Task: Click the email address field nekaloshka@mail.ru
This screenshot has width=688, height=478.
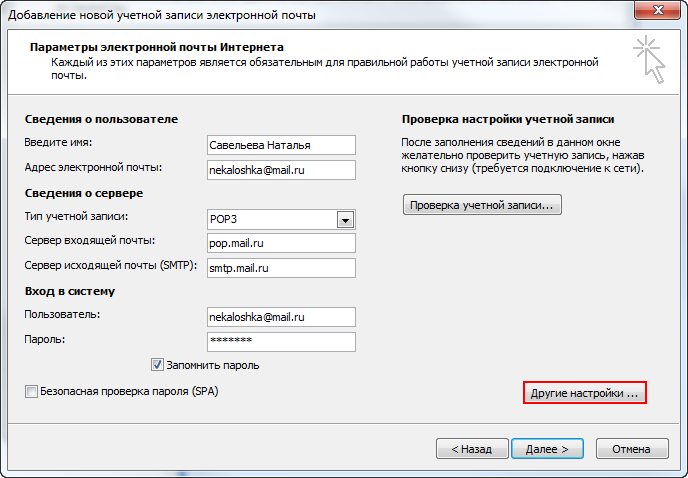Action: pyautogui.click(x=281, y=170)
